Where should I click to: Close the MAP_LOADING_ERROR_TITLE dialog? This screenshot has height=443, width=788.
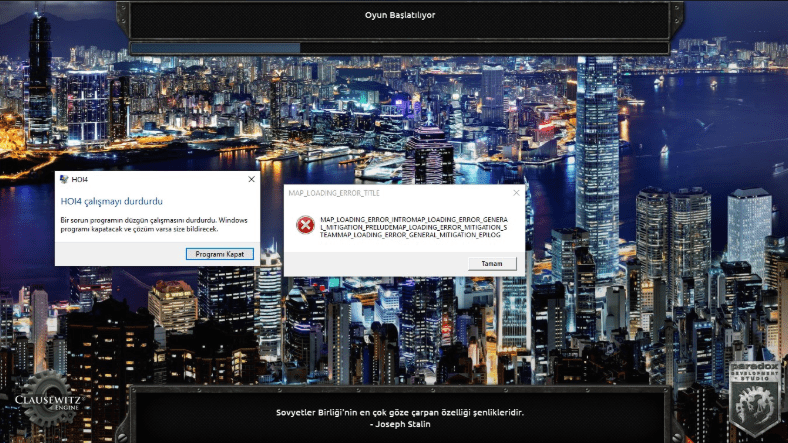(x=516, y=193)
